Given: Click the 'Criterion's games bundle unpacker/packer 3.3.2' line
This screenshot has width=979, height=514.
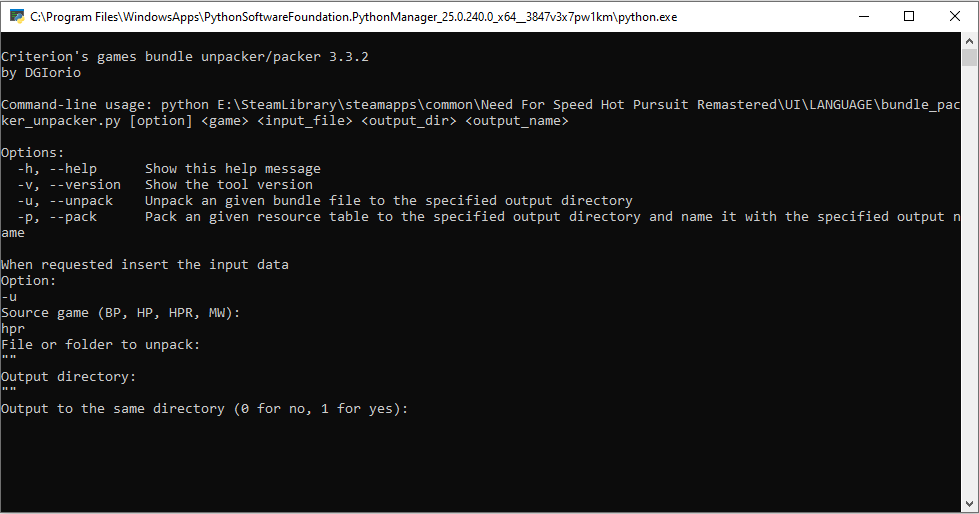Looking at the screenshot, I should [x=185, y=57].
